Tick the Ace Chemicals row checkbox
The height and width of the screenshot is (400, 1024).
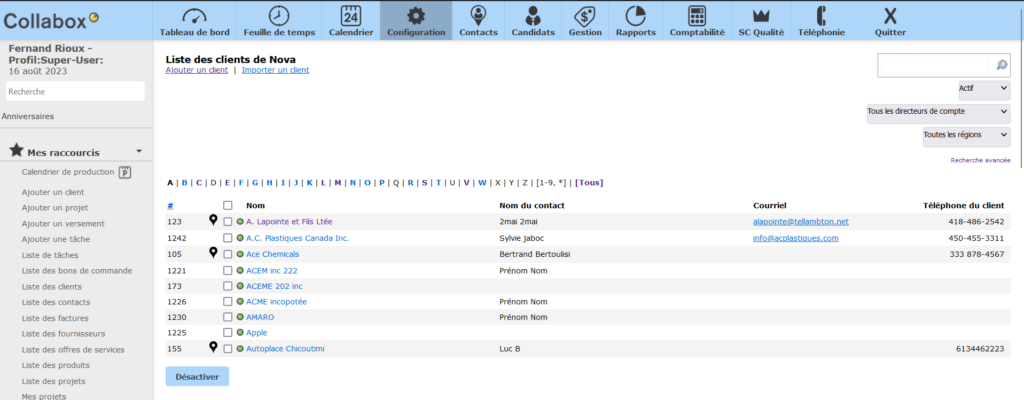pos(228,254)
